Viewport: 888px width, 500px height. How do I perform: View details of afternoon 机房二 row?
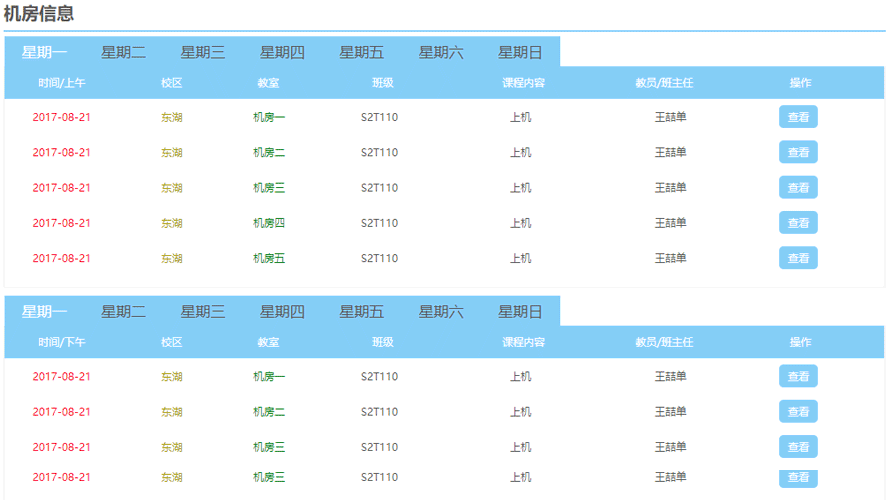(x=798, y=411)
